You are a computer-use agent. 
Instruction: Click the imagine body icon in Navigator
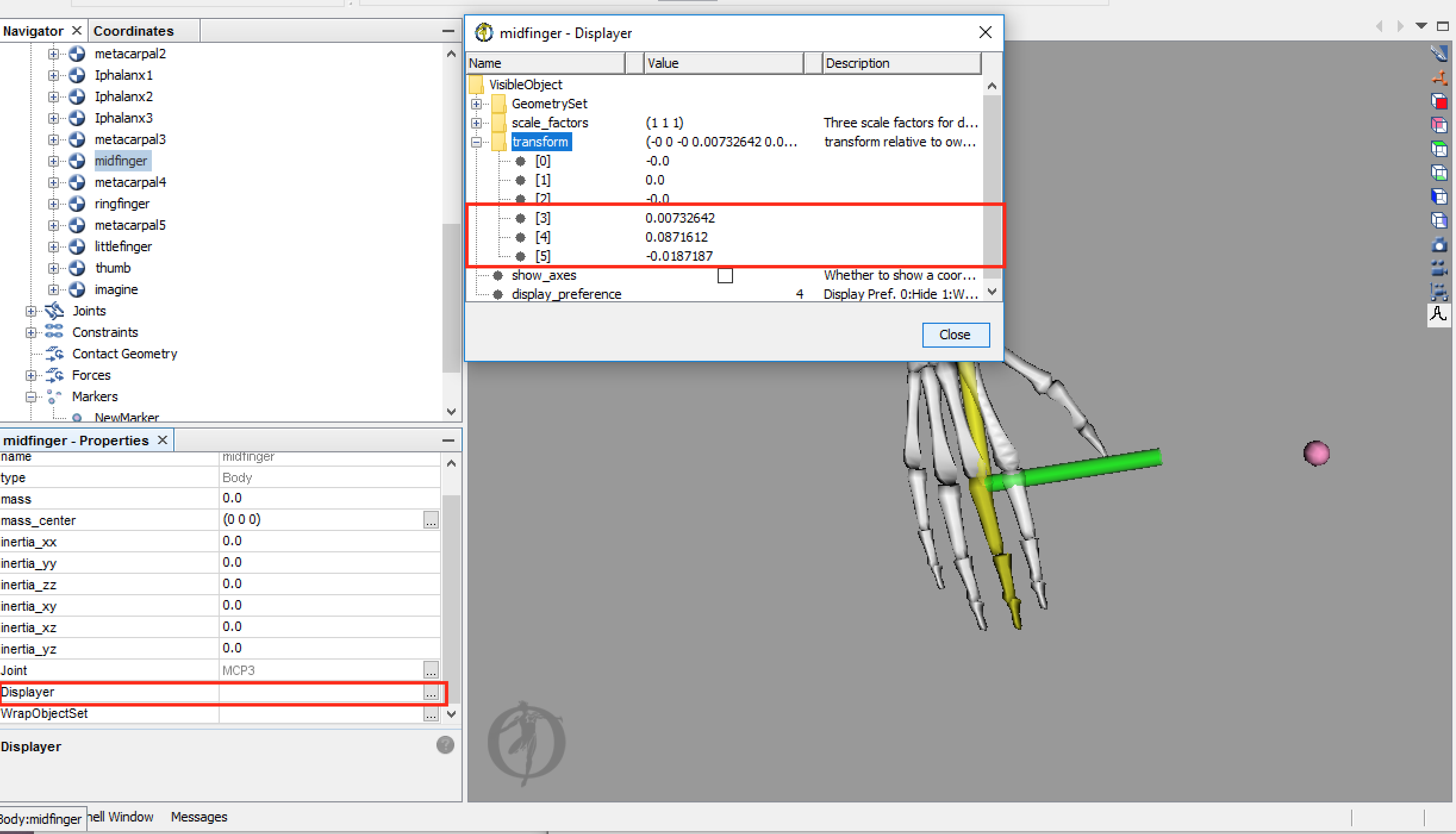[80, 289]
